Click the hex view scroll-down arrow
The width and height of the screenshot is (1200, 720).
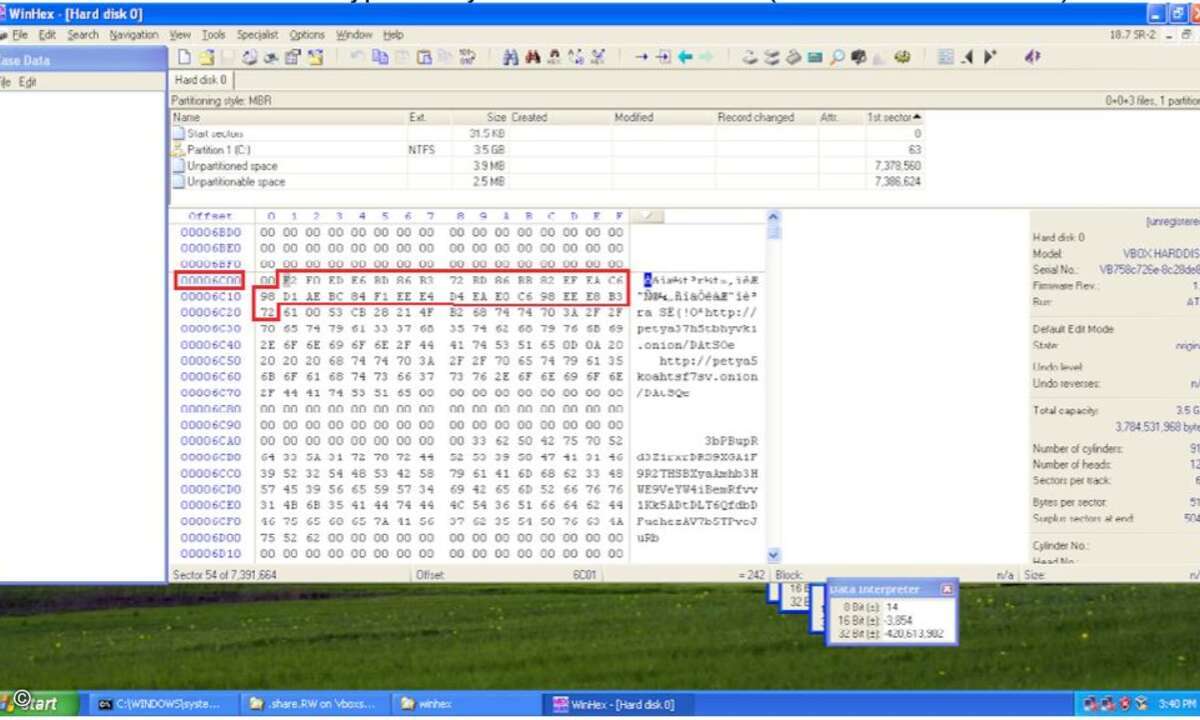click(x=773, y=554)
